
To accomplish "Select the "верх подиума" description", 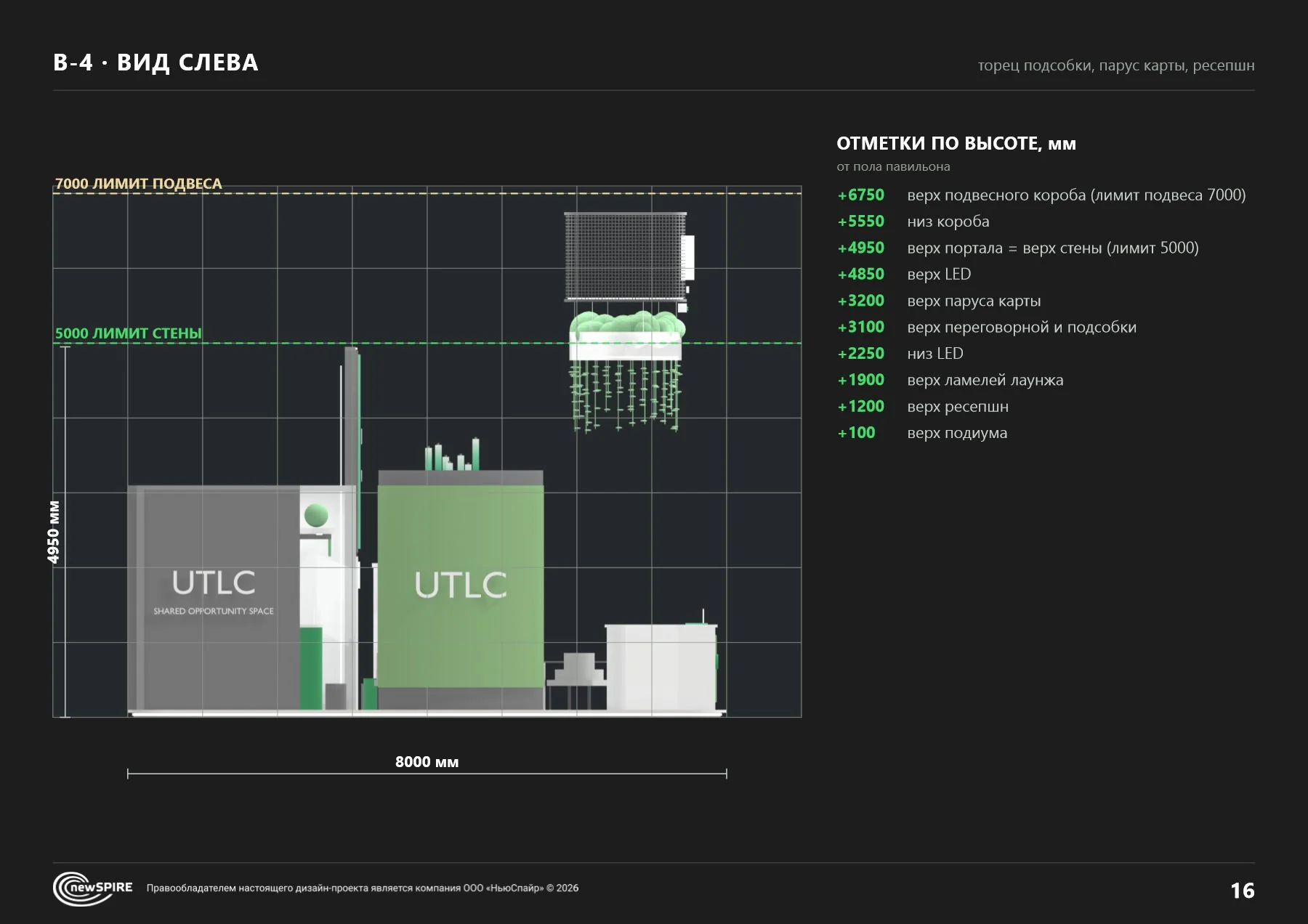I will tap(957, 434).
